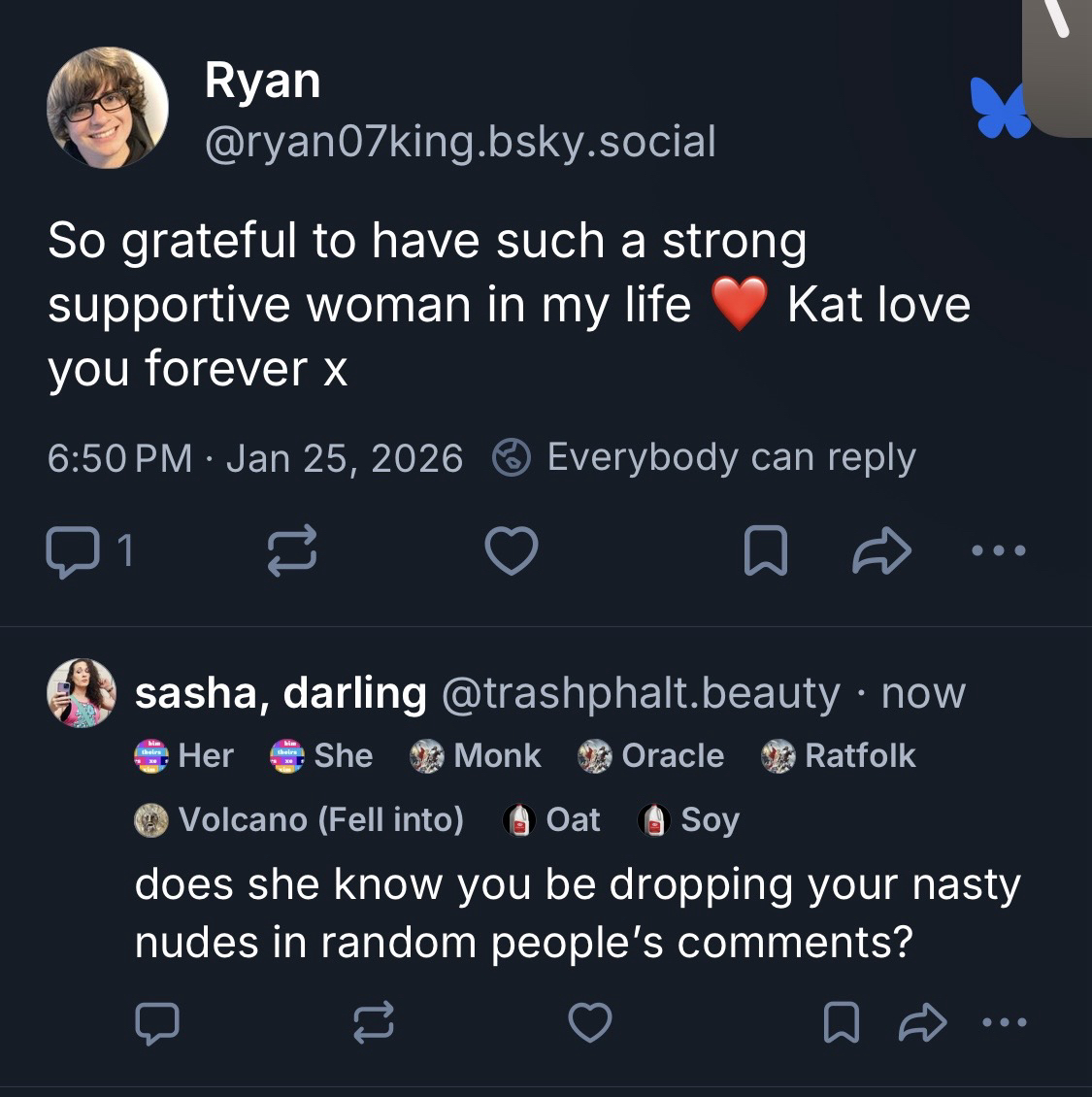Repost Ryan's post
This screenshot has width=1092, height=1097.
(290, 551)
